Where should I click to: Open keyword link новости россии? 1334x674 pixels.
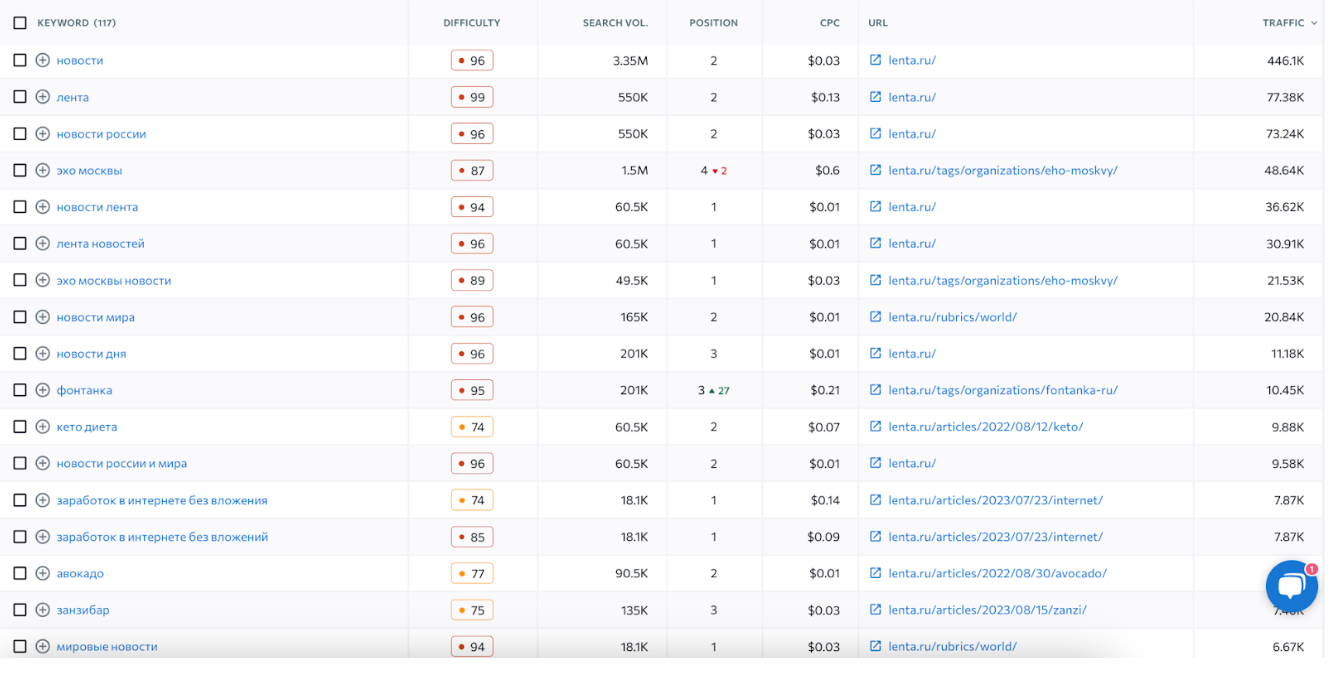[101, 134]
